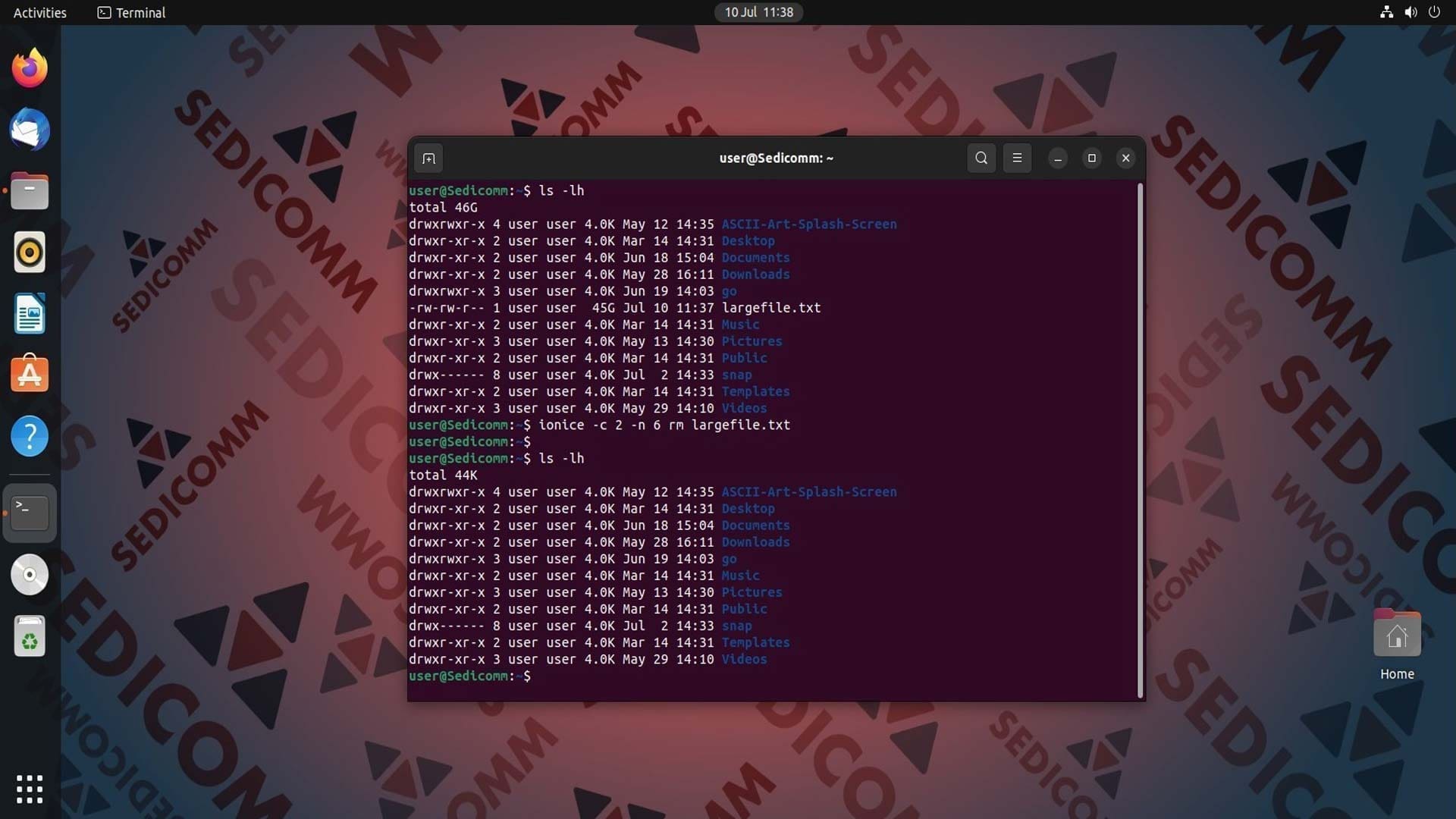Click the Terminal icon in dock

click(30, 513)
